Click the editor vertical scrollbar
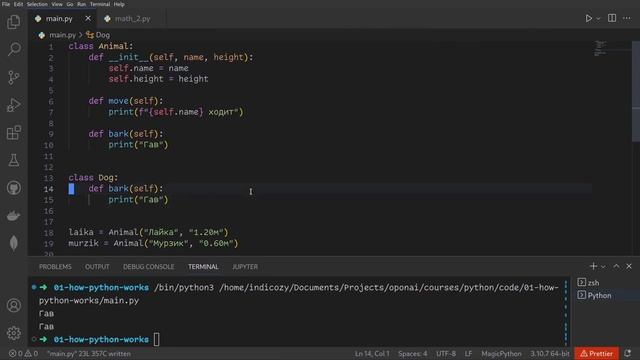 click(x=636, y=91)
